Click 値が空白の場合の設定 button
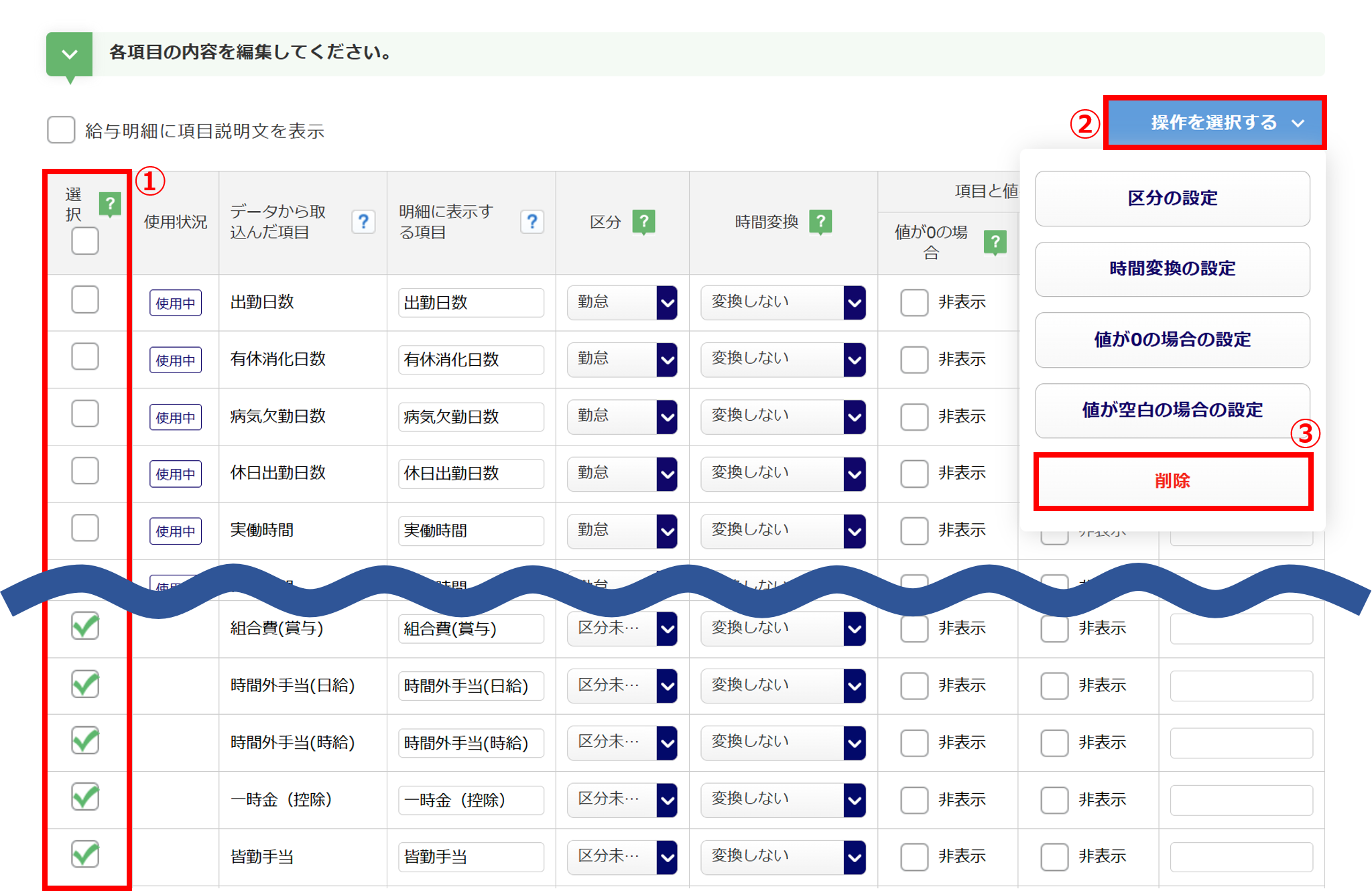 (x=1172, y=410)
